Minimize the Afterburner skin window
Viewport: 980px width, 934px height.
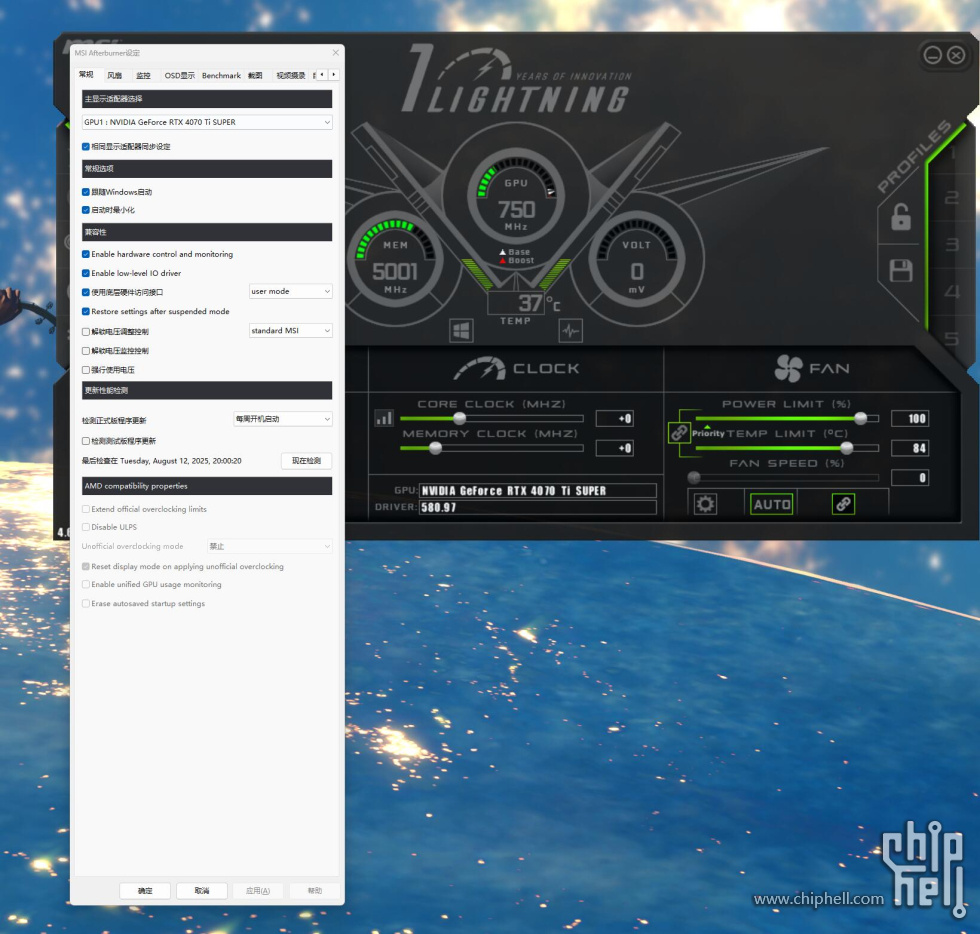[932, 55]
